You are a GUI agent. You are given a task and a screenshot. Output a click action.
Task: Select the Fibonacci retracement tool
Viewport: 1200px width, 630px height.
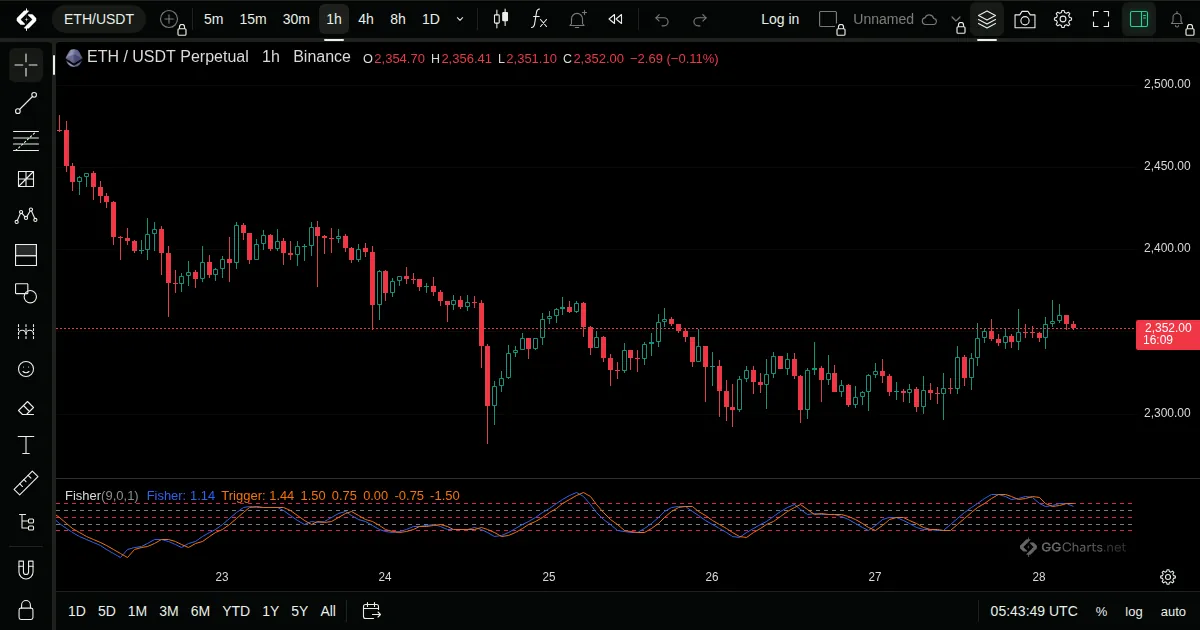pyautogui.click(x=26, y=141)
